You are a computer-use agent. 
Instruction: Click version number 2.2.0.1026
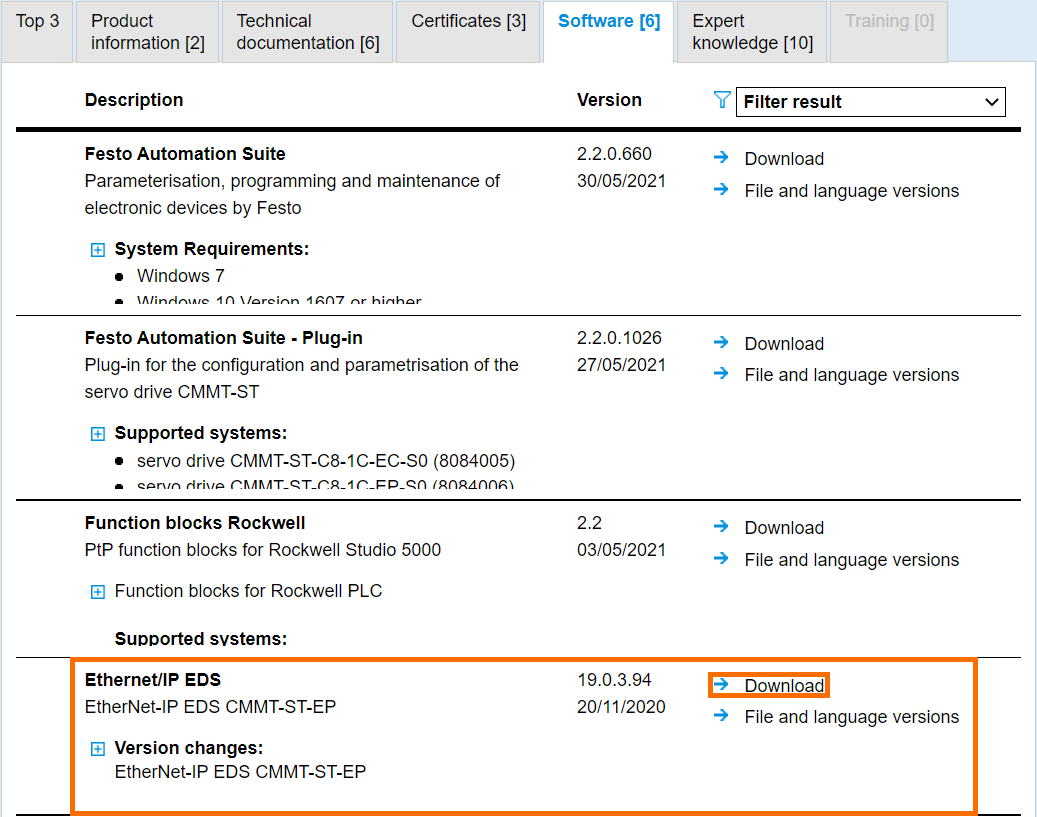[x=619, y=338]
